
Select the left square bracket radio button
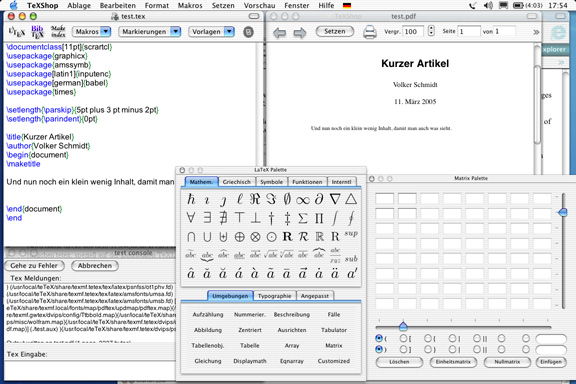click(403, 338)
